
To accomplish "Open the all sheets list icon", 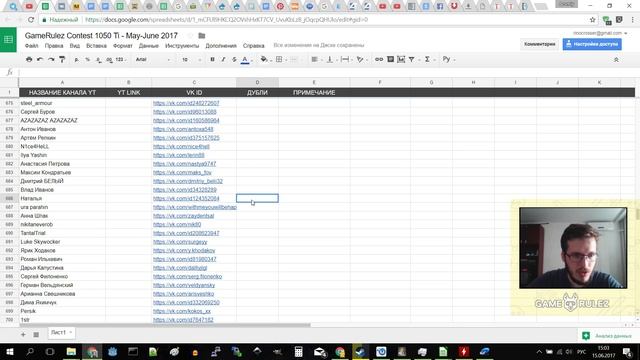I will tap(36, 334).
